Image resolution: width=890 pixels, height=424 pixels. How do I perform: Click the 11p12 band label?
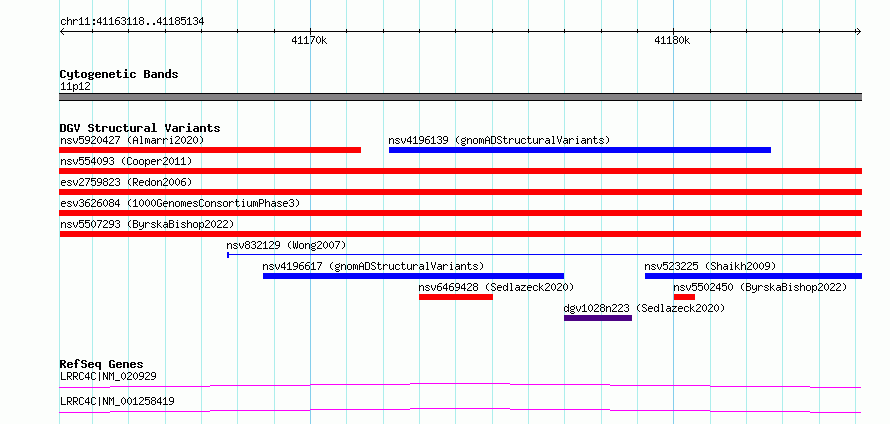pos(75,87)
